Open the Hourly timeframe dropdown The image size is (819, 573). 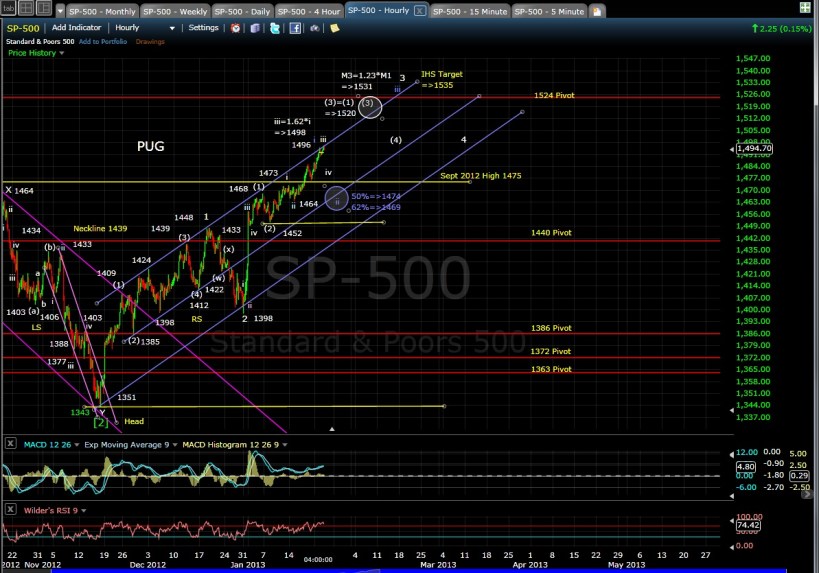[145, 28]
